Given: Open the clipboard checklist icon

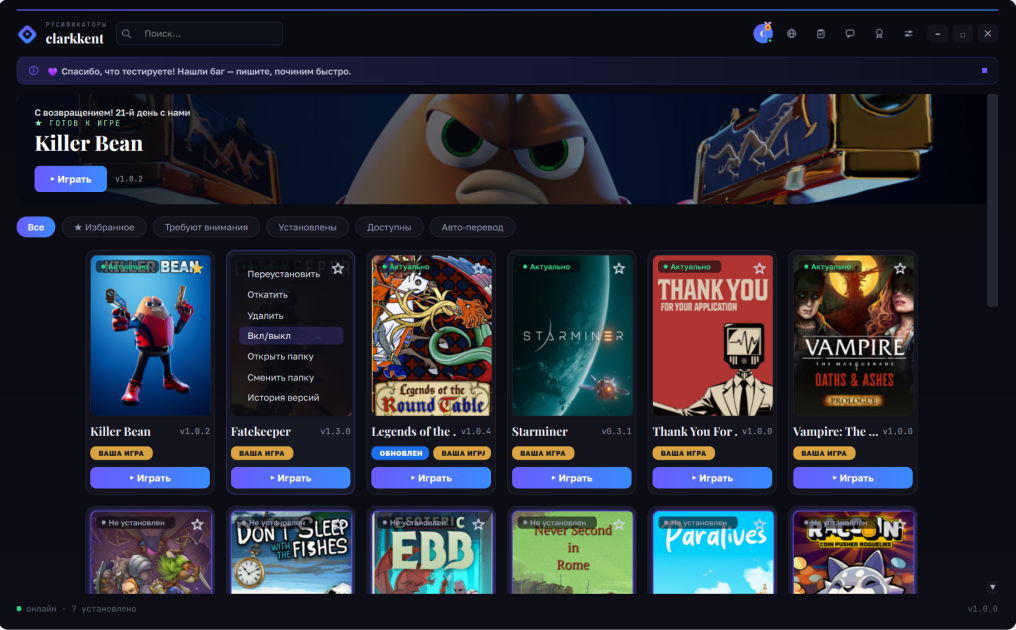Looking at the screenshot, I should click(820, 34).
